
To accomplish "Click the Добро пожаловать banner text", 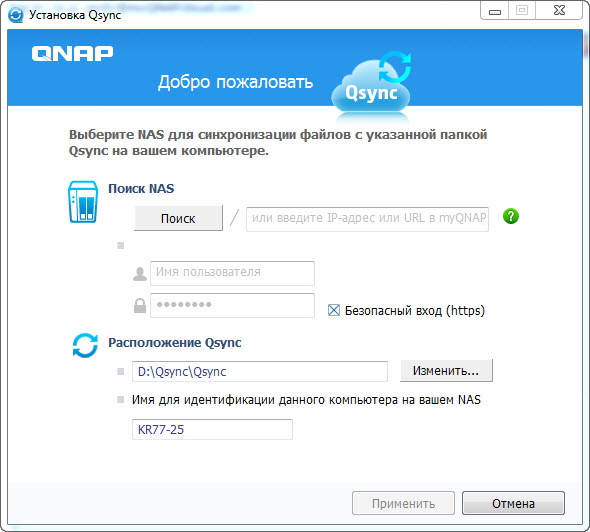I will coord(235,82).
